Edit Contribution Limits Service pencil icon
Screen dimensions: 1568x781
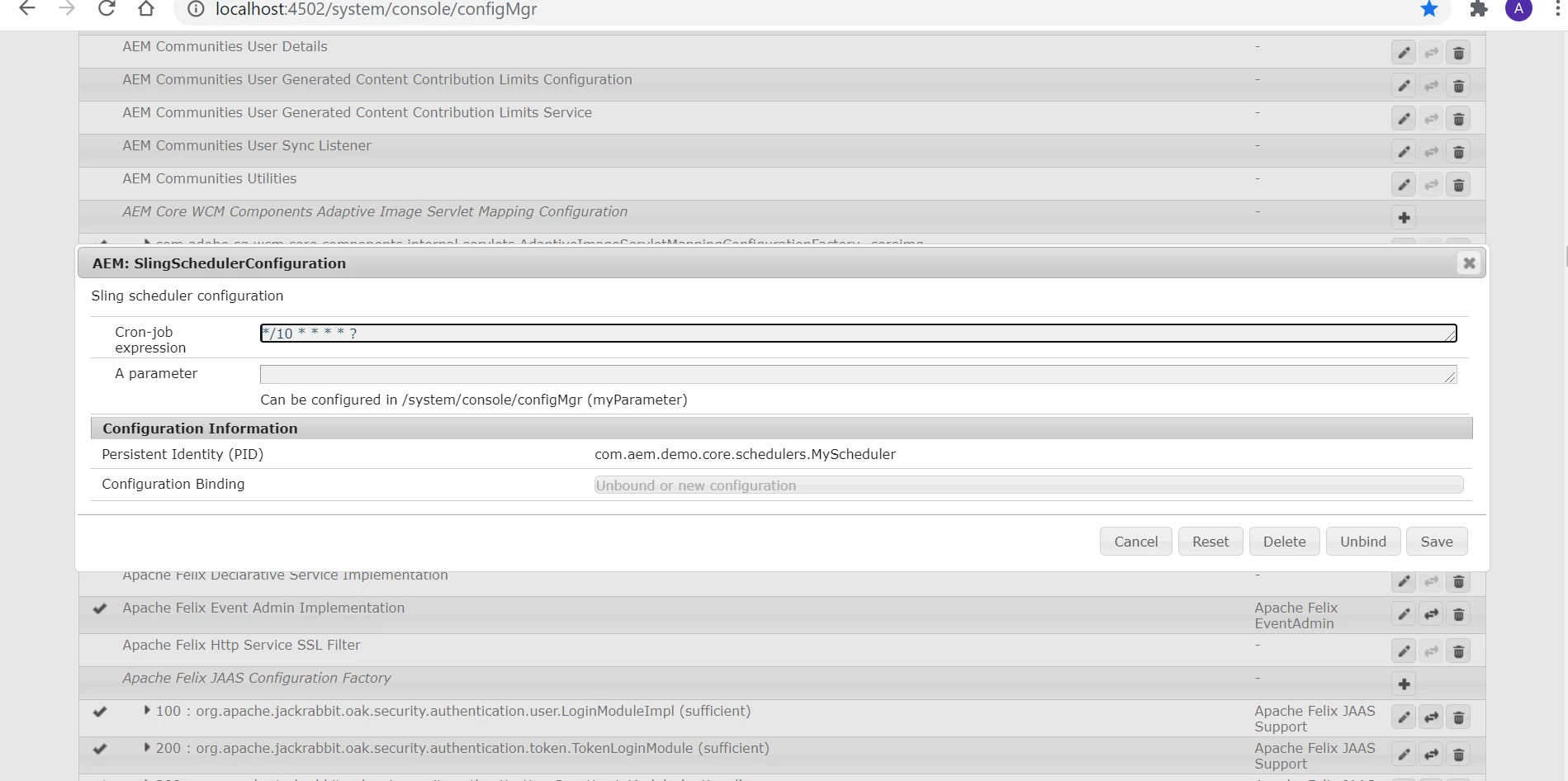[x=1404, y=119]
